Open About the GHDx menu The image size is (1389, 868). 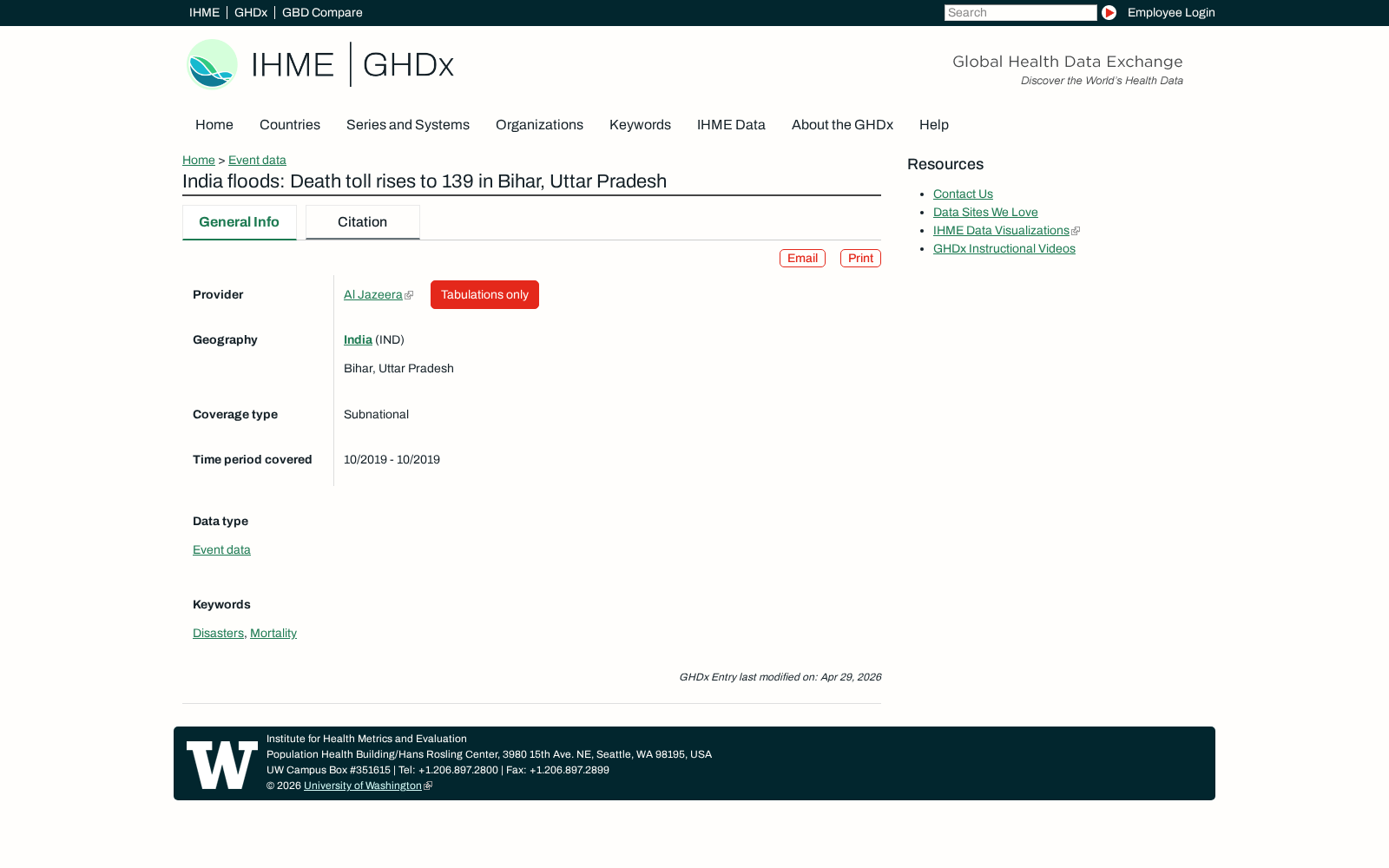[842, 125]
